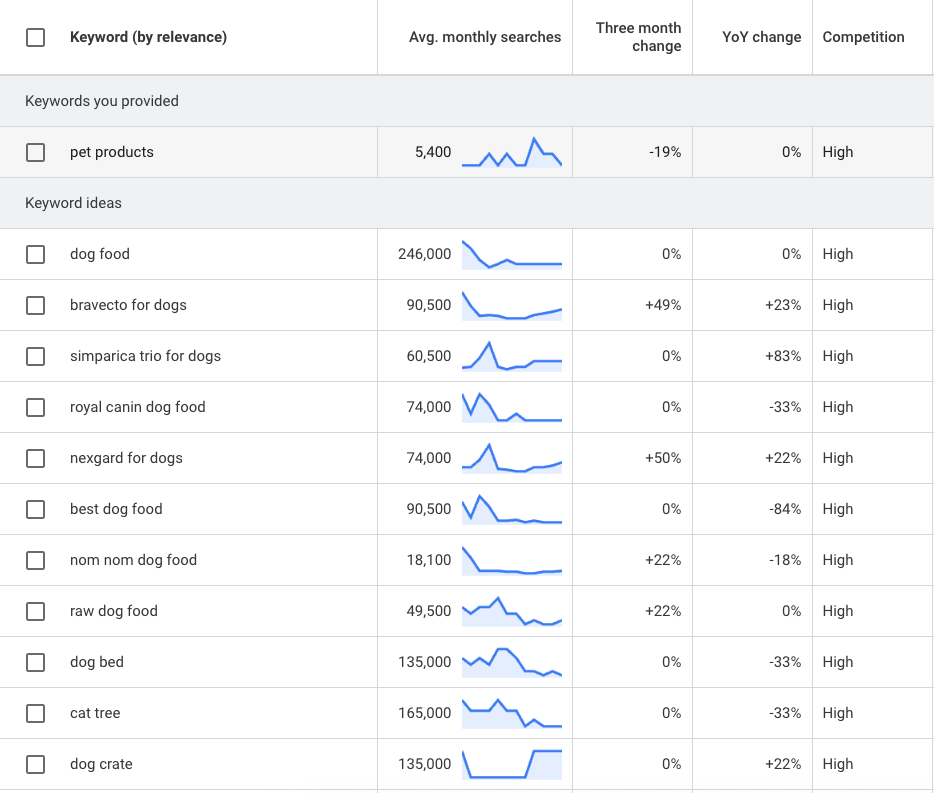The height and width of the screenshot is (793, 934).
Task: Click the dog food trend chart
Action: pos(513,254)
